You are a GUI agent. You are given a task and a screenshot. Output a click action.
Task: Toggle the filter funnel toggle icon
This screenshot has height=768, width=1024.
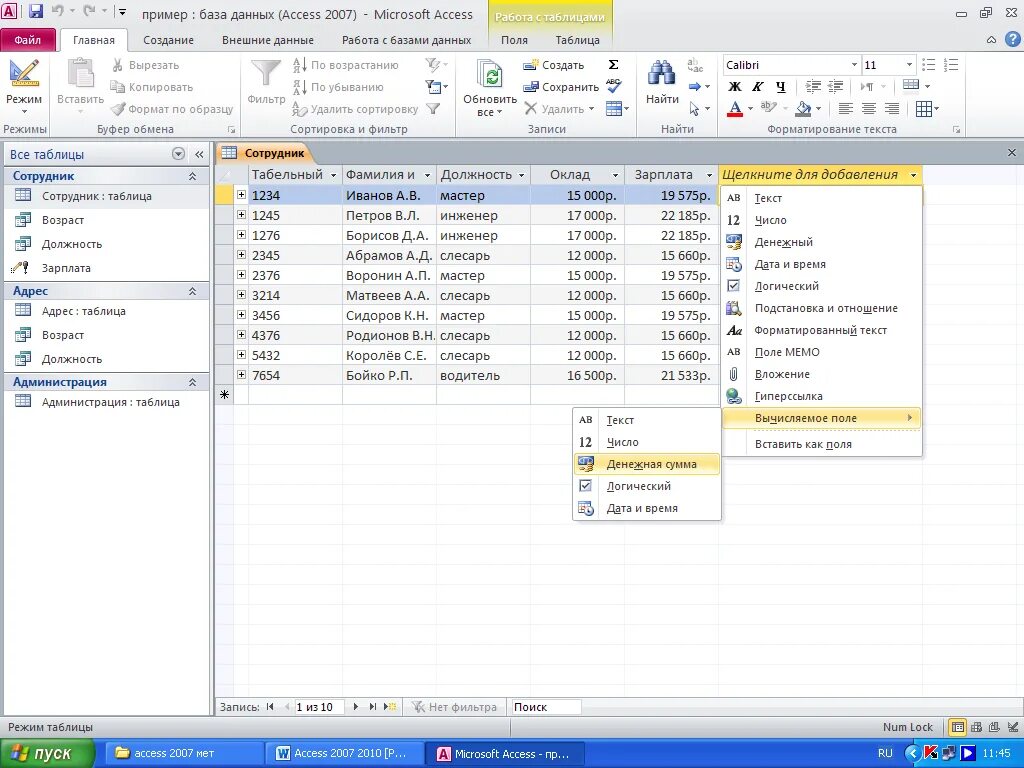[x=433, y=109]
